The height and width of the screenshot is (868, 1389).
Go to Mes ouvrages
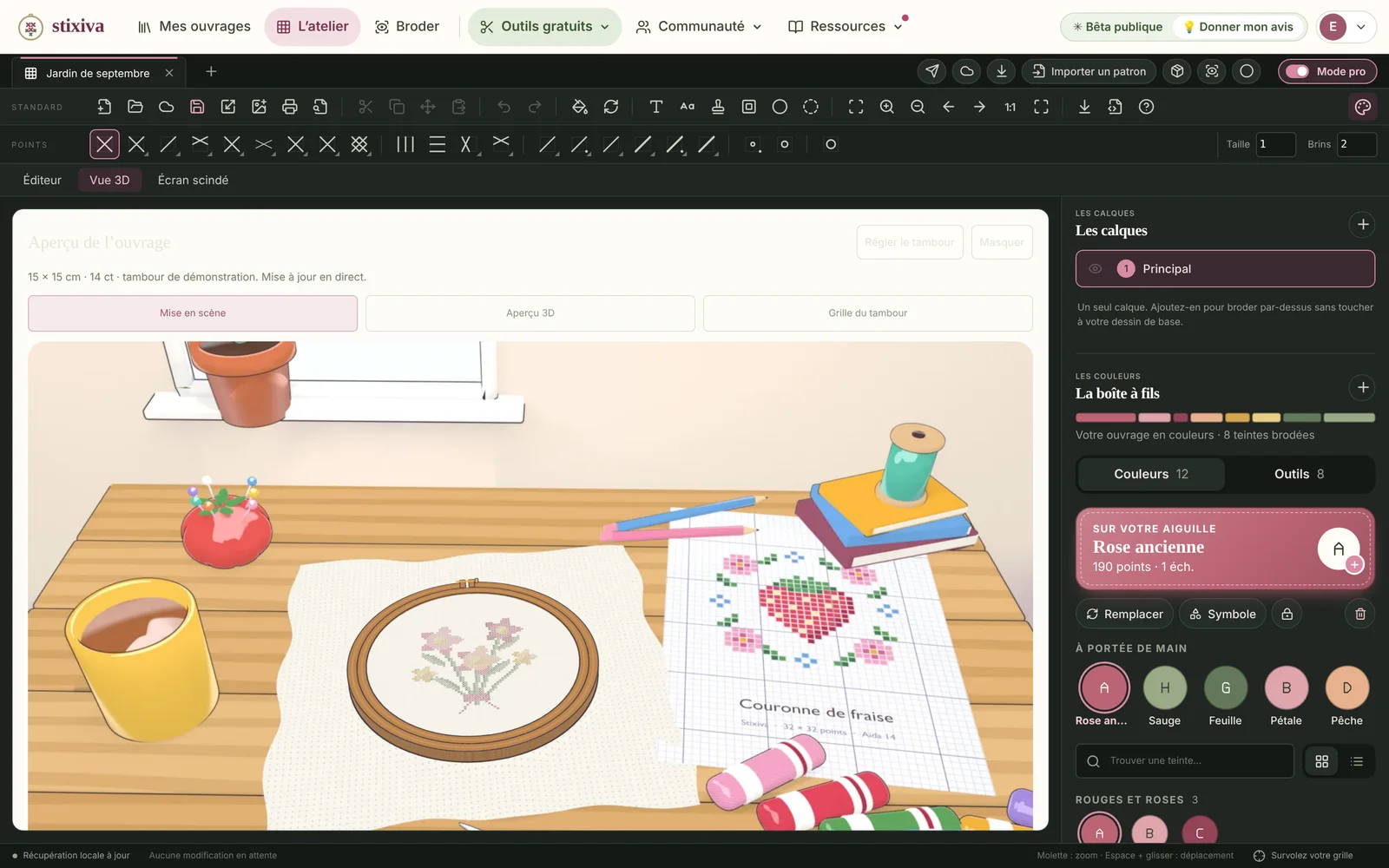point(194,27)
